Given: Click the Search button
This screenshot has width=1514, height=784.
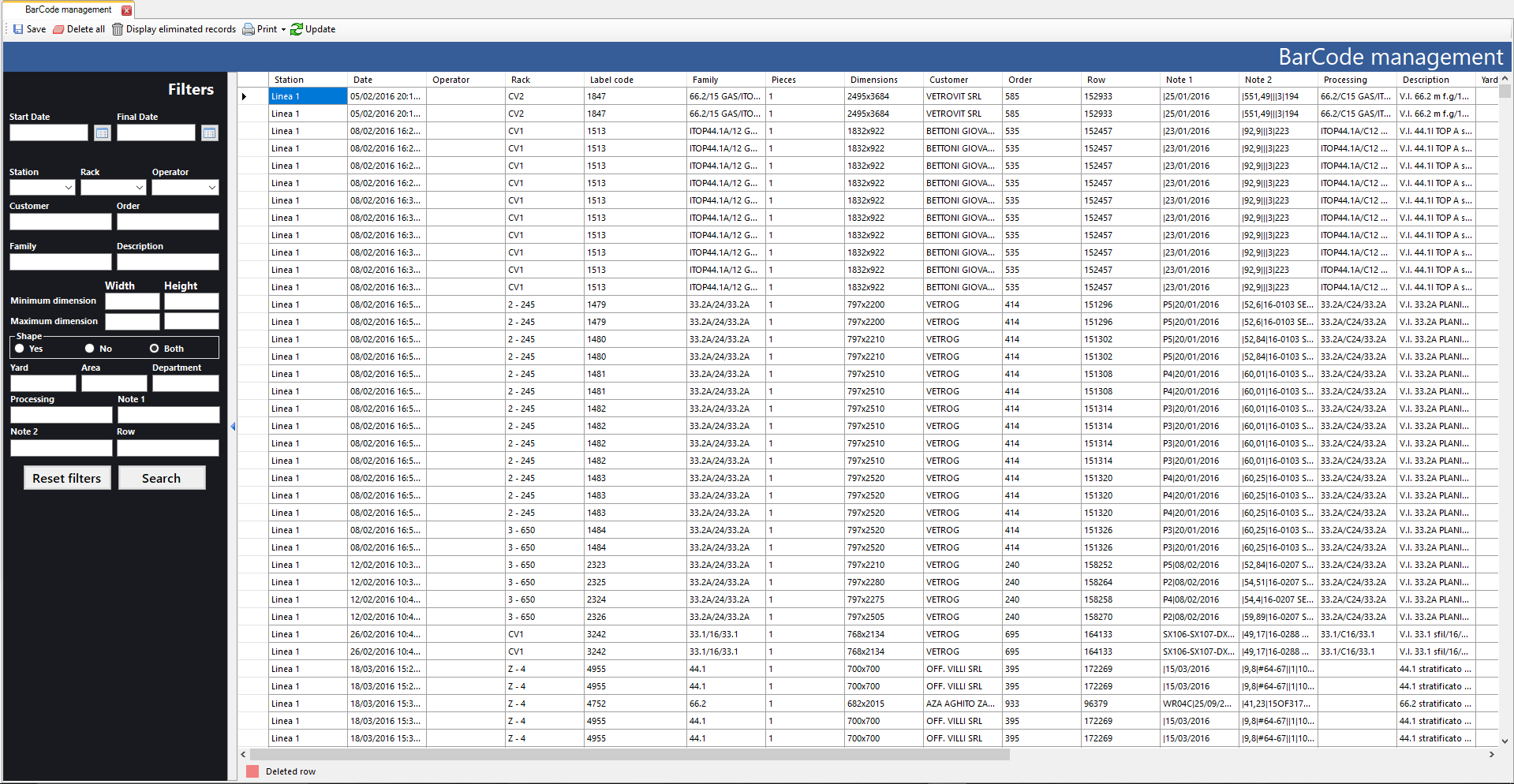Looking at the screenshot, I should [162, 478].
